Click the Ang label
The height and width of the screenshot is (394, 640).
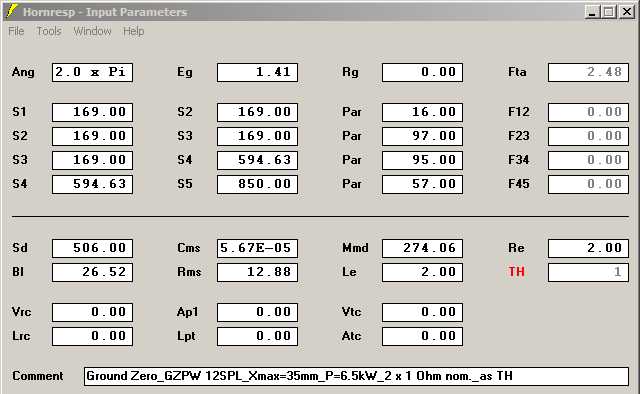pos(23,73)
